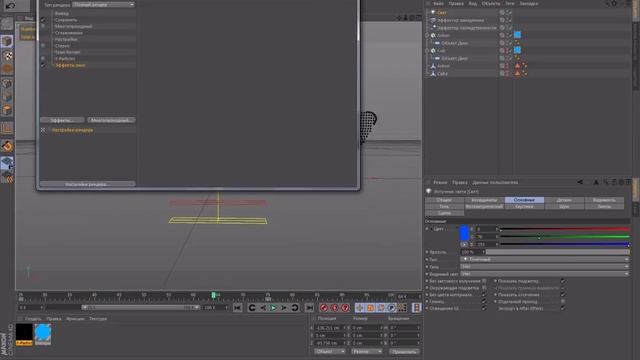640x360 pixels.
Task: Open Размер dropdown in coordinates panel
Action: pos(367,351)
